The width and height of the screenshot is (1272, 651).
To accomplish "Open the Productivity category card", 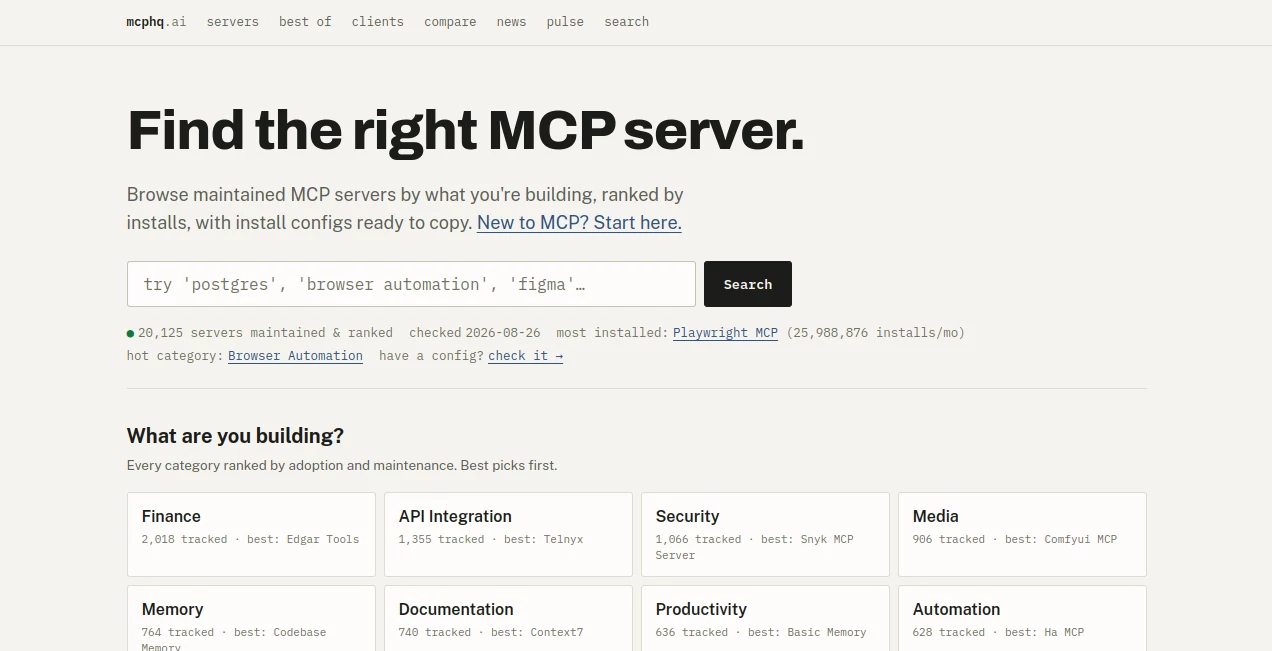I will (x=765, y=618).
